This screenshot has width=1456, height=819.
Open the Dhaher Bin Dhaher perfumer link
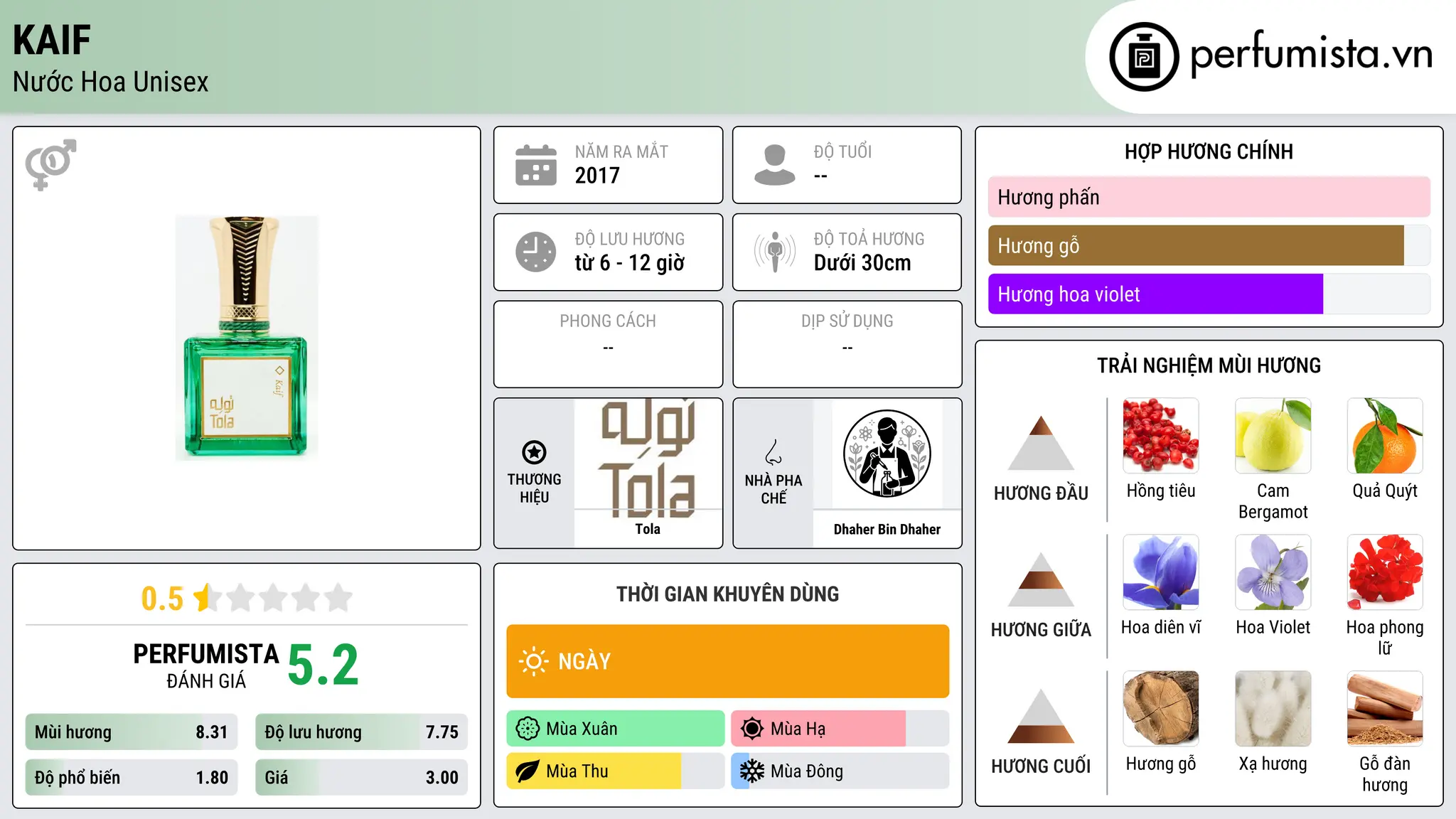(887, 530)
